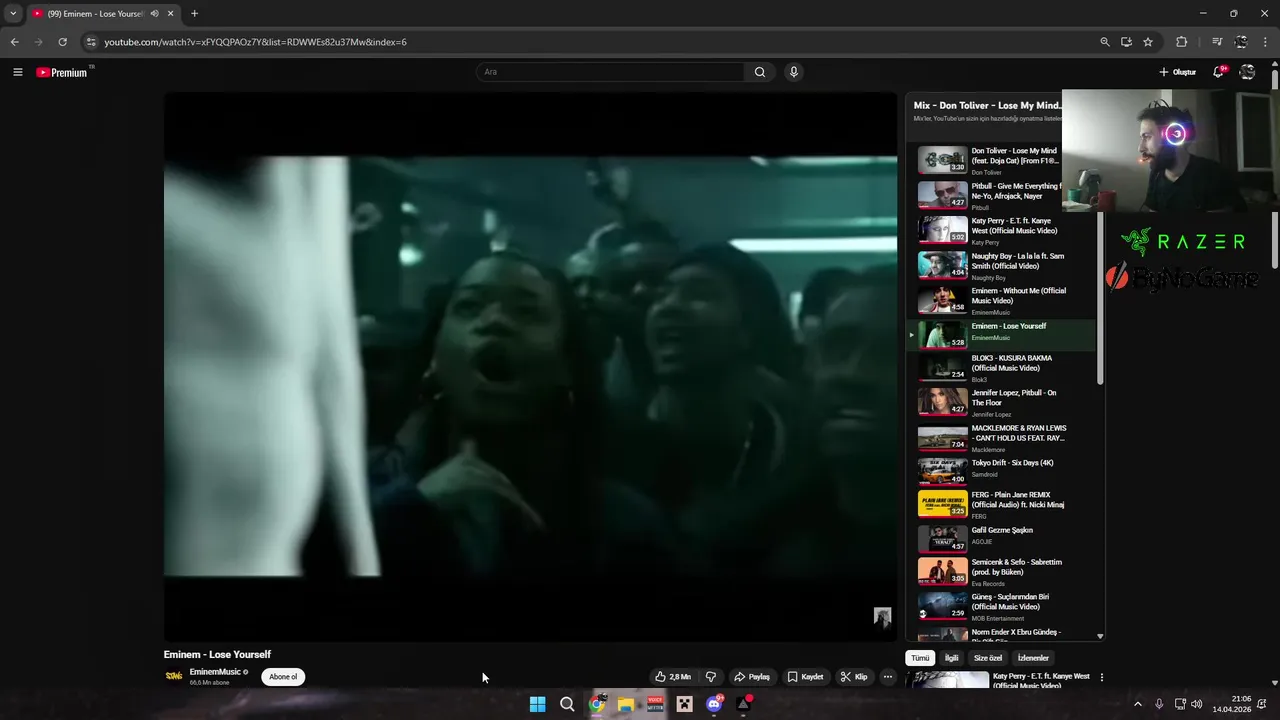
Task: Subscribe with Abone ol button
Action: pos(283,677)
